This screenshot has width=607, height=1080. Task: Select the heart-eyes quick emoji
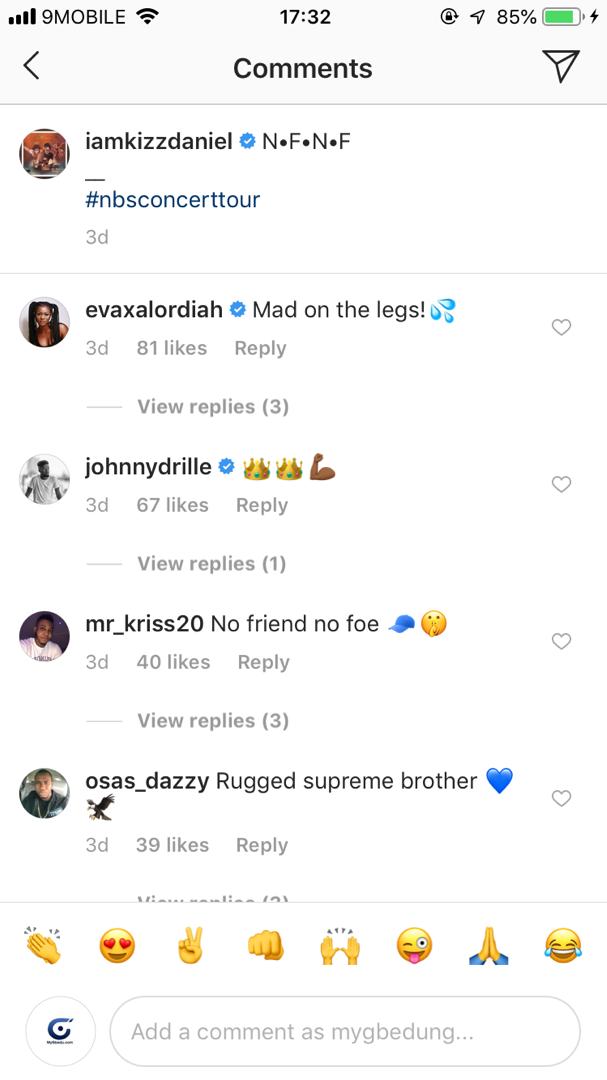pyautogui.click(x=116, y=944)
